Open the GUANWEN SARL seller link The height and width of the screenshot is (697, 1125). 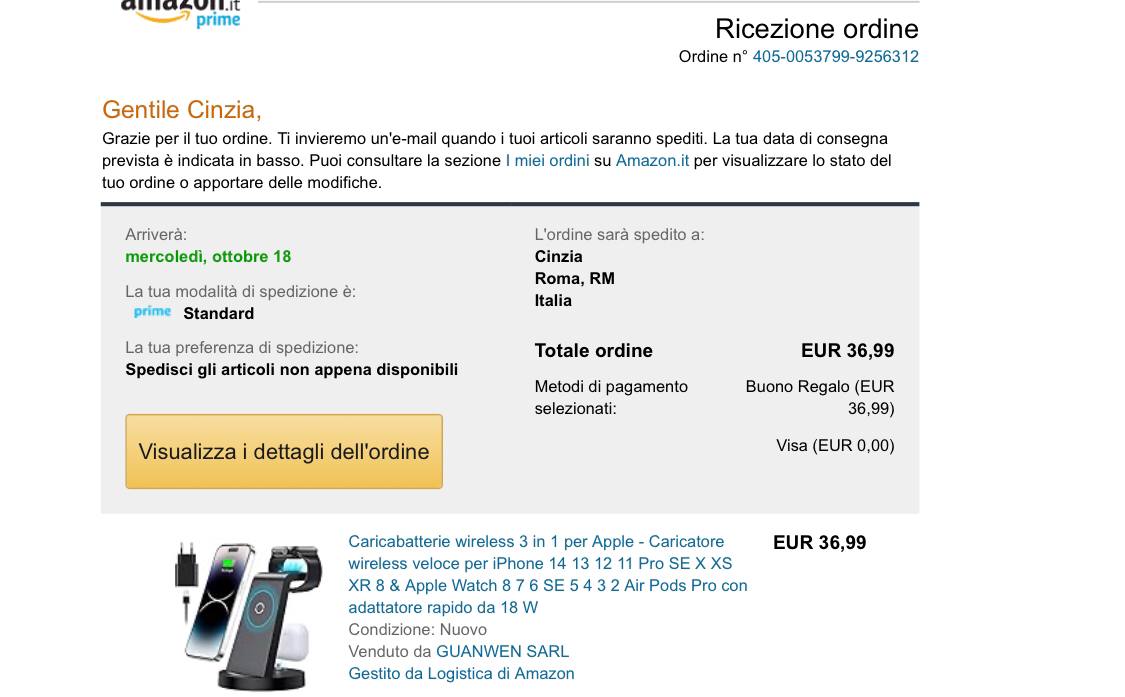[x=502, y=652]
